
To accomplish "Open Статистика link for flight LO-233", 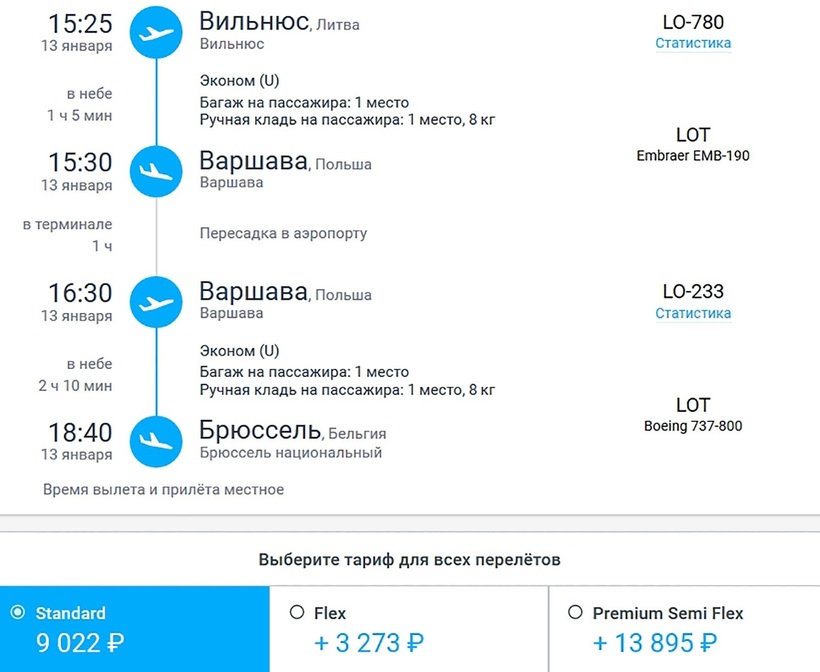I will [693, 313].
